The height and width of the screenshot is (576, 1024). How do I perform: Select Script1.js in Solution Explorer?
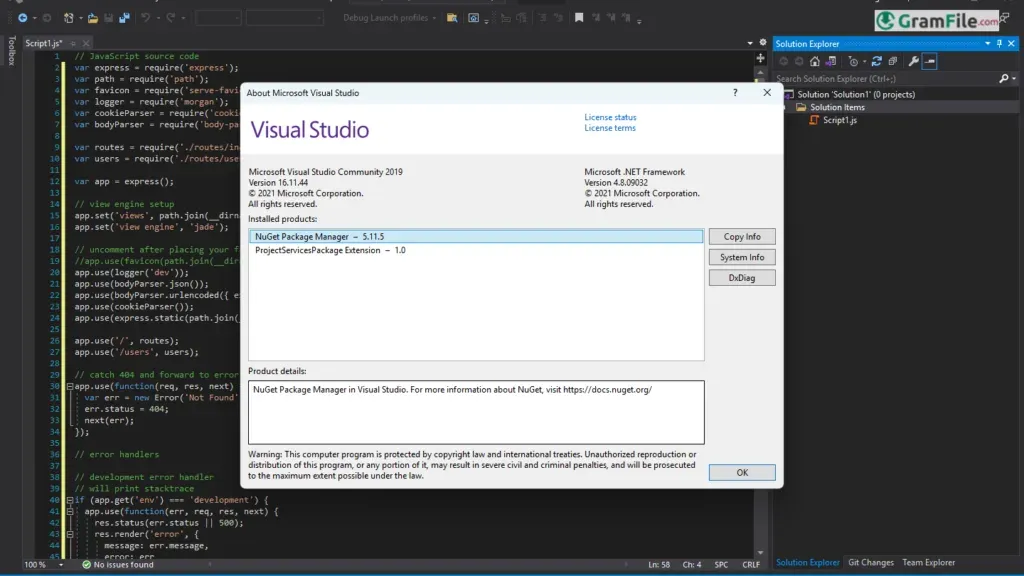(839, 120)
